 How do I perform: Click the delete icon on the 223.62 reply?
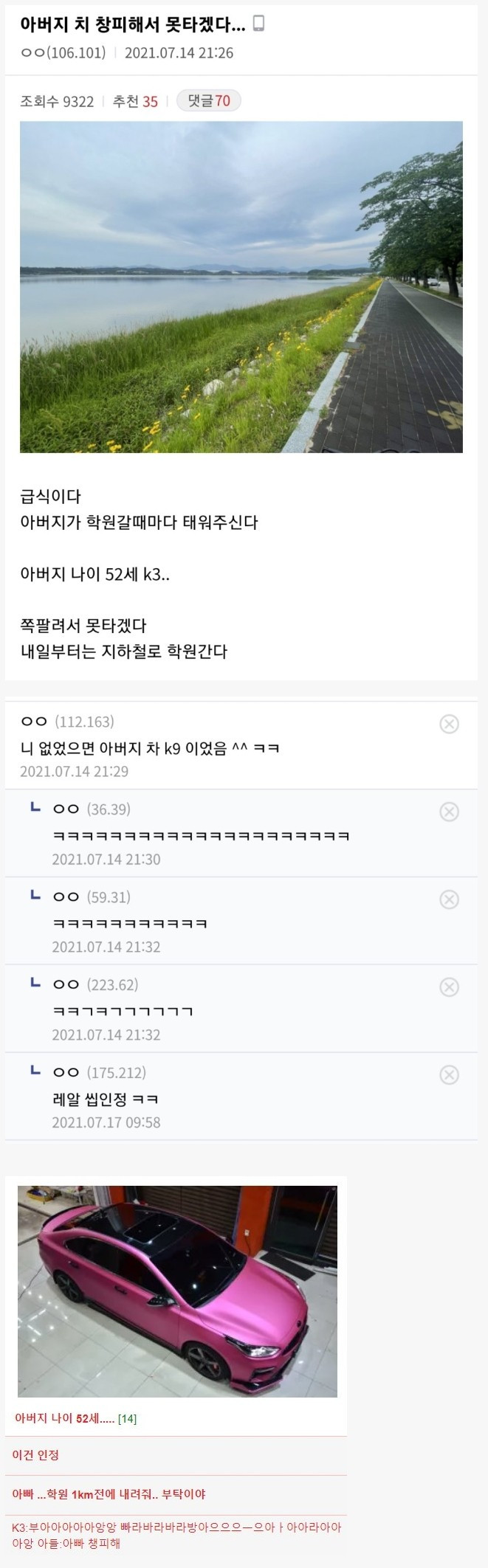coord(449,987)
